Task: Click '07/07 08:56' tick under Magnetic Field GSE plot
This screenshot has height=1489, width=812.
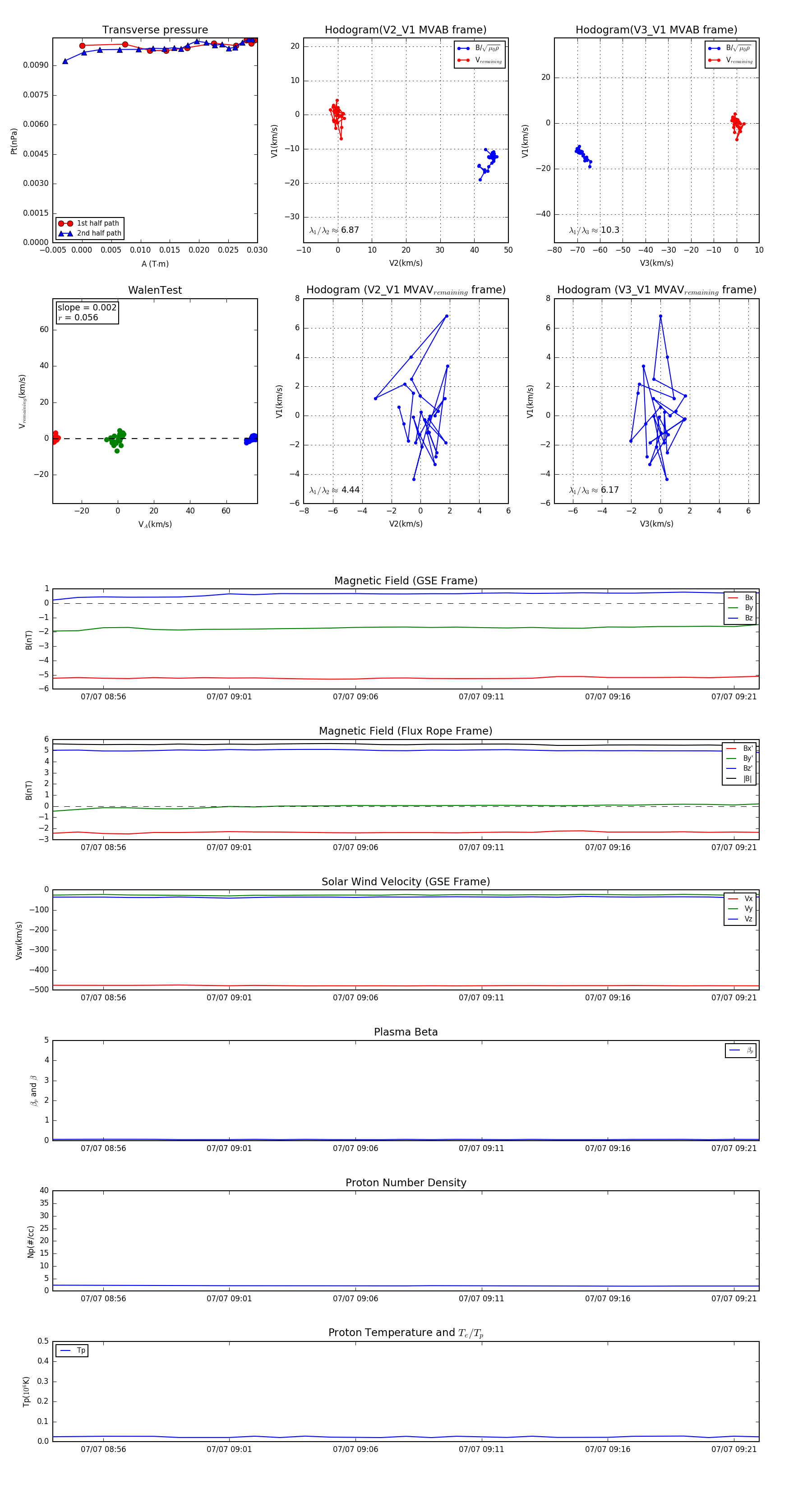Action: coord(103,697)
